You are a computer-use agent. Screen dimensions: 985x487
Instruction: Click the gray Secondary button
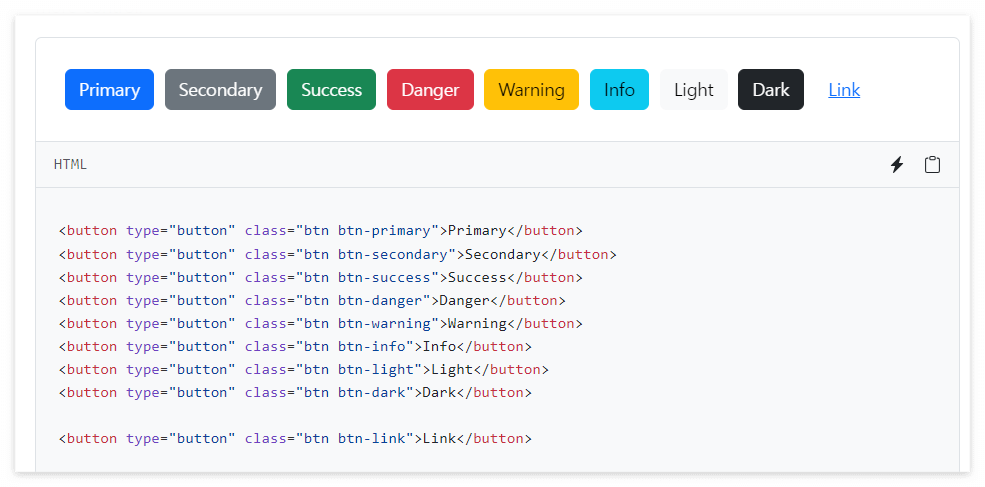[220, 90]
